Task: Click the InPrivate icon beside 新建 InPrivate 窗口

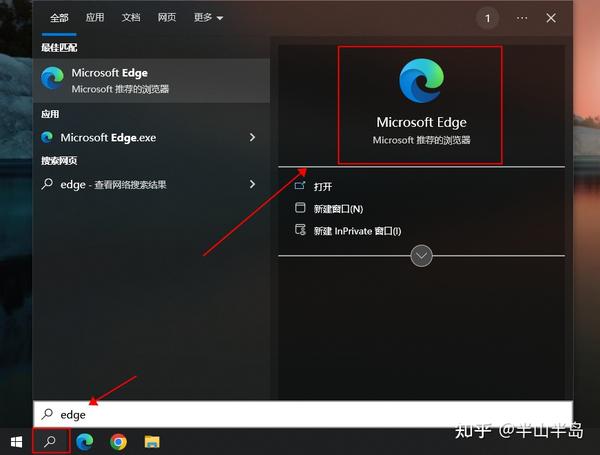Action: click(x=300, y=230)
